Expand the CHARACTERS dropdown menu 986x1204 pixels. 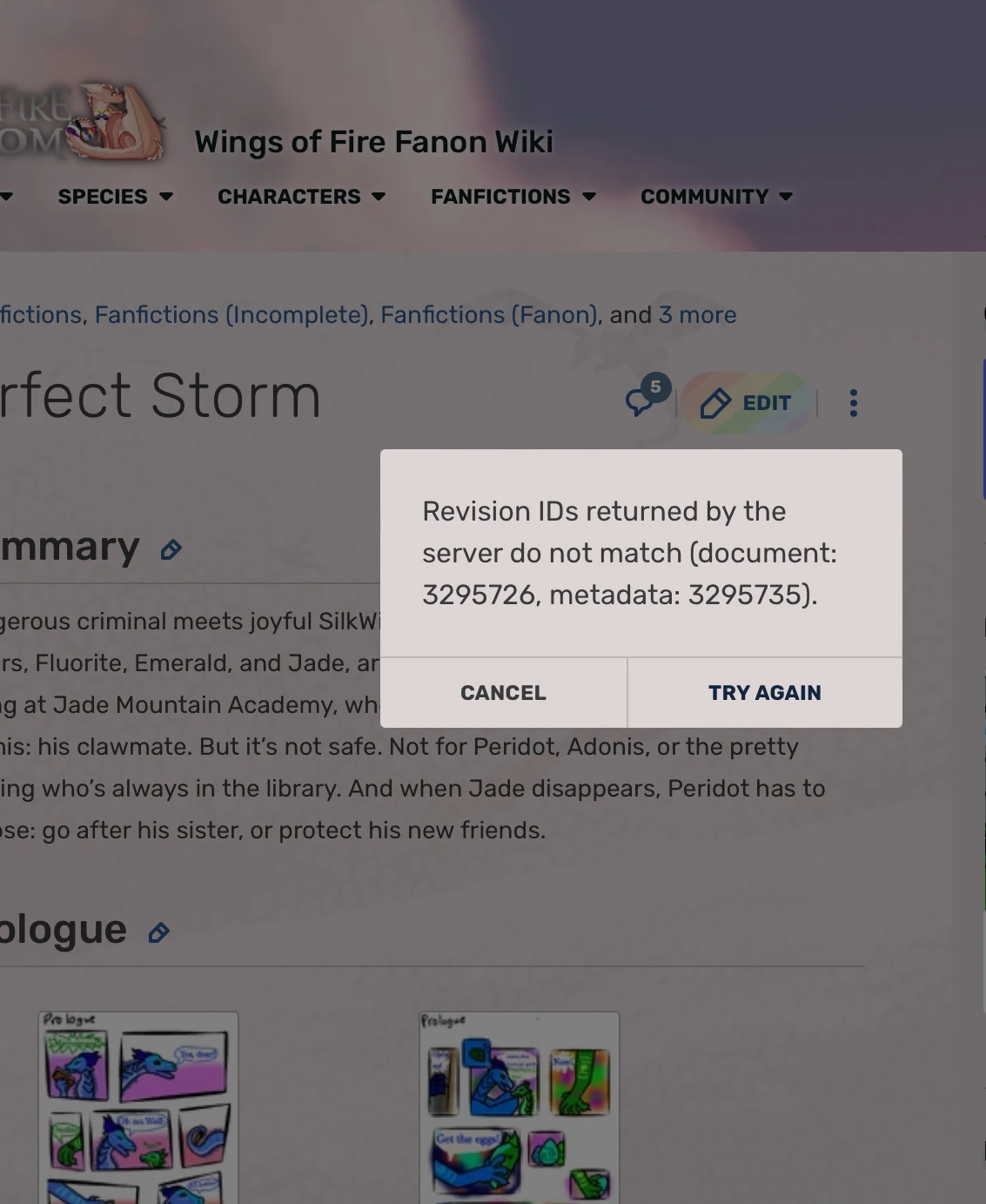(x=301, y=197)
